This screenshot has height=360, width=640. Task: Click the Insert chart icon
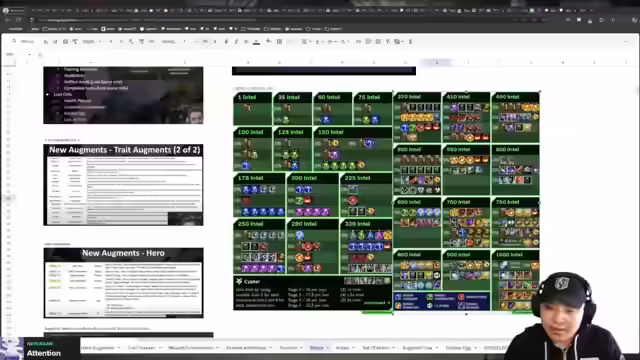click(x=378, y=42)
